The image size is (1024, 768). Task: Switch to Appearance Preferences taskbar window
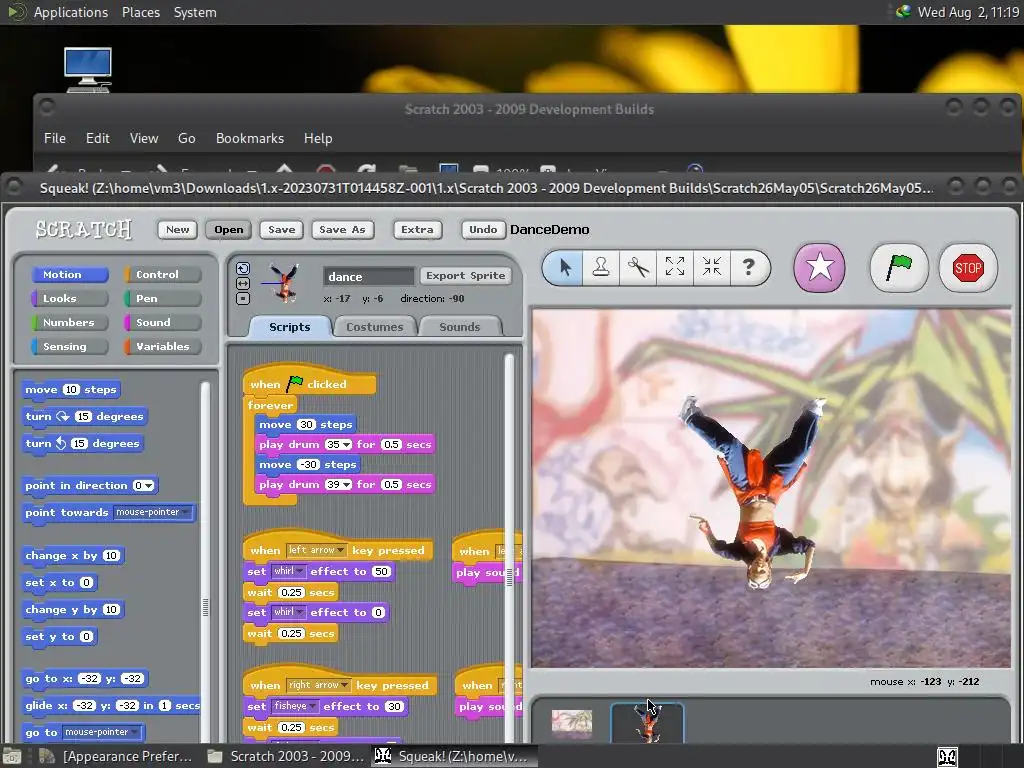pyautogui.click(x=116, y=757)
